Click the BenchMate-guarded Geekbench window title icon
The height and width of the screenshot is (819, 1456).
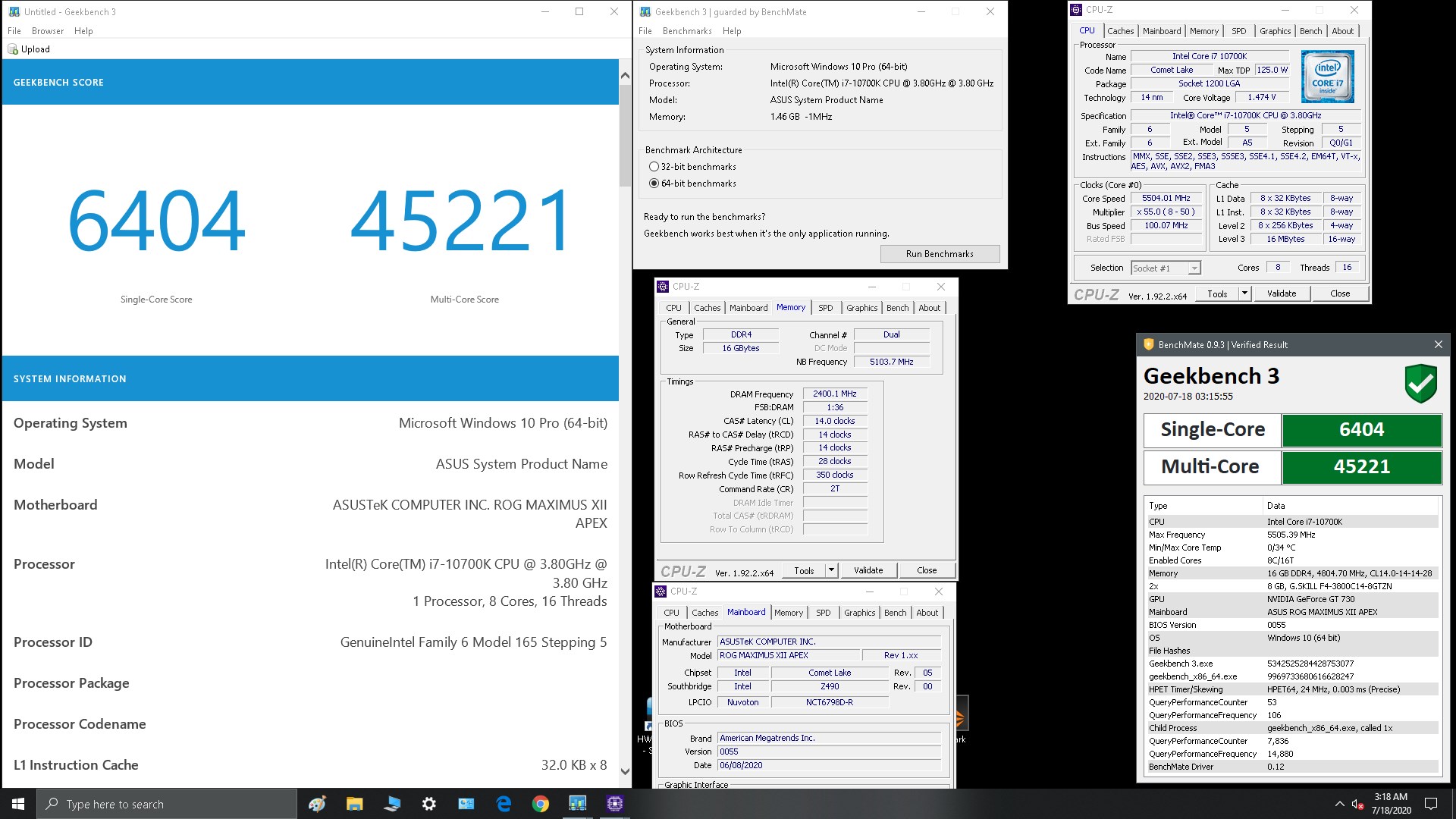[x=645, y=11]
